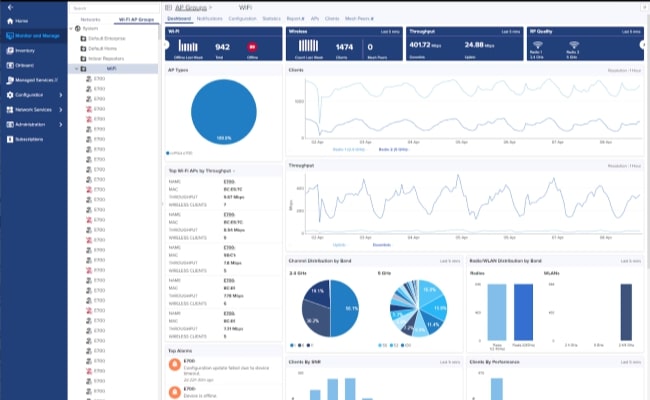Viewport: 650px width, 400px height.
Task: Expand the Administration submenu arrow
Action: (61, 124)
